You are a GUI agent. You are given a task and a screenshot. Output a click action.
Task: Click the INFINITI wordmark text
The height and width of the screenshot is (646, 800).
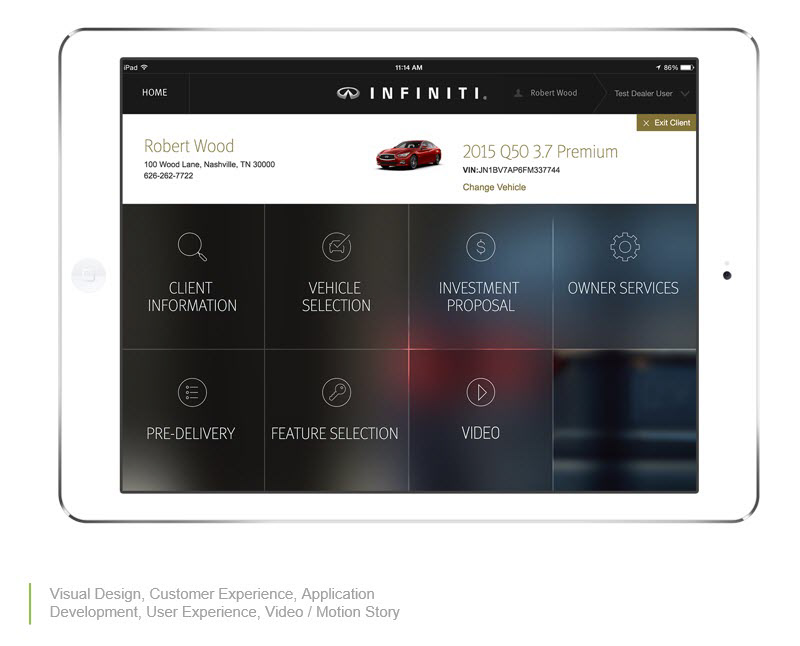pos(428,93)
